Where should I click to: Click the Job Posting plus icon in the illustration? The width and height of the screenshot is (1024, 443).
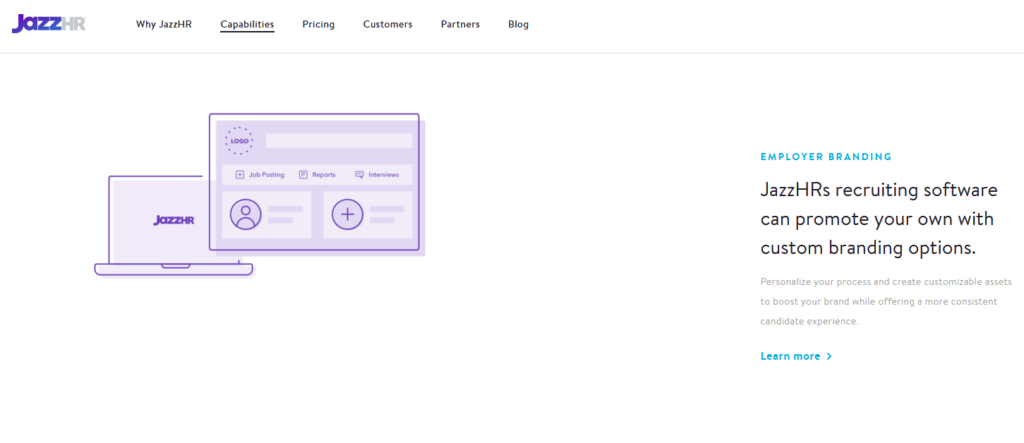tap(240, 174)
